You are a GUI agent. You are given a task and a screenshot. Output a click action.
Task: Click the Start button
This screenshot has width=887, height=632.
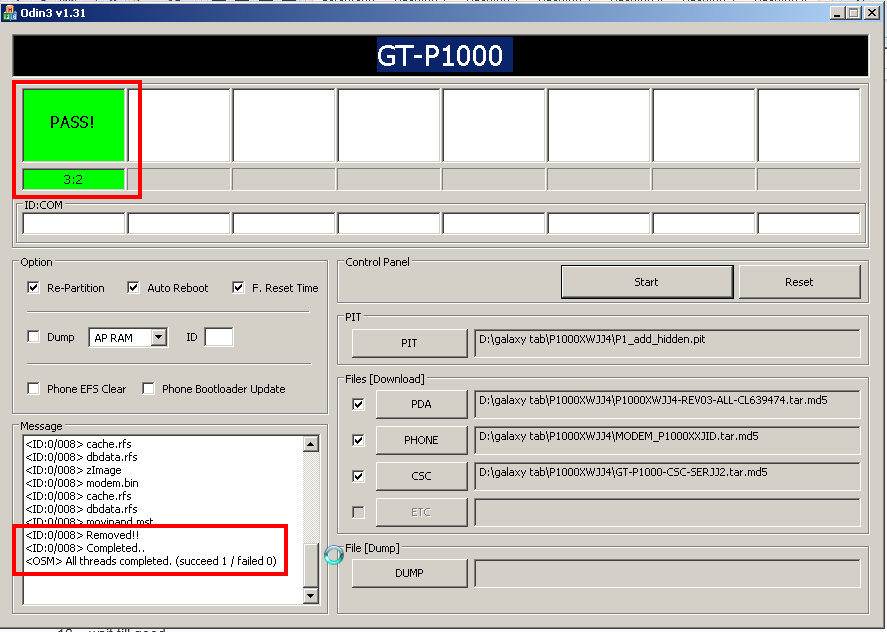(647, 282)
